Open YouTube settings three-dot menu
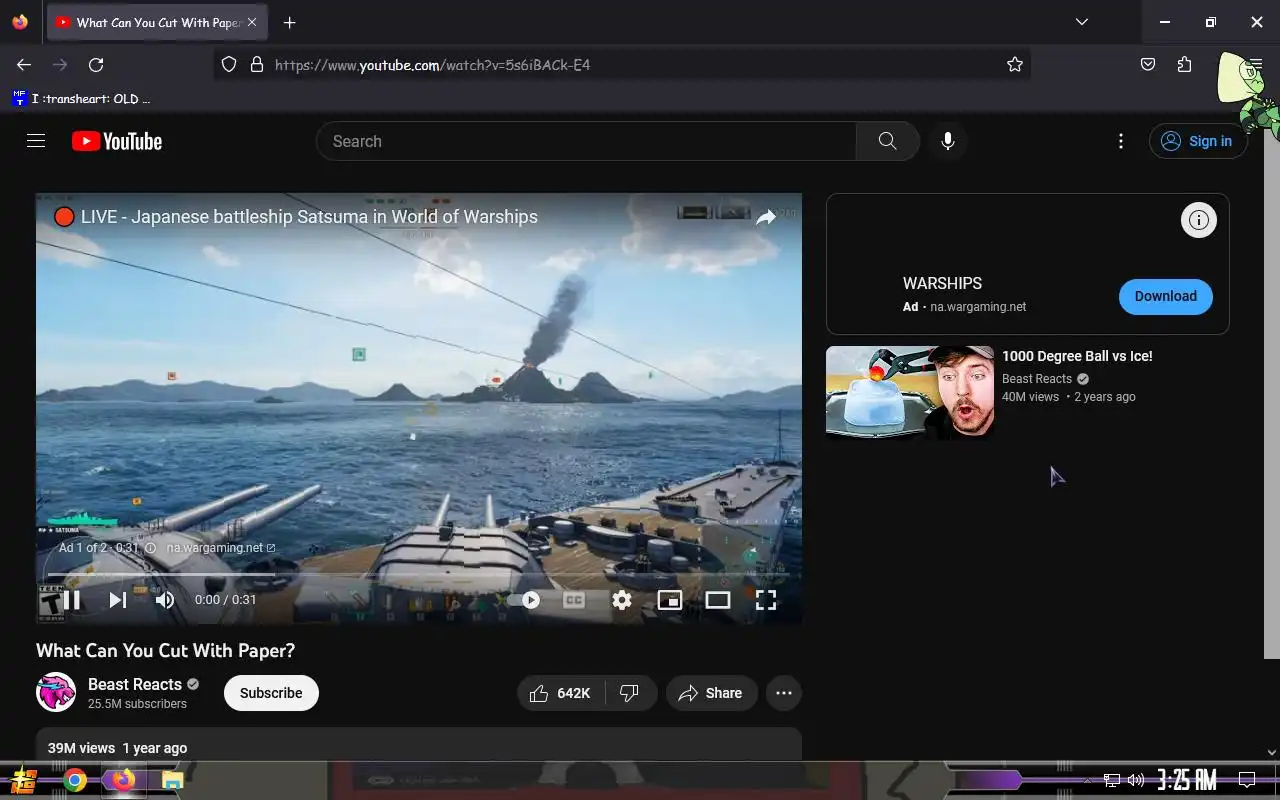This screenshot has width=1280, height=800. click(x=1121, y=141)
